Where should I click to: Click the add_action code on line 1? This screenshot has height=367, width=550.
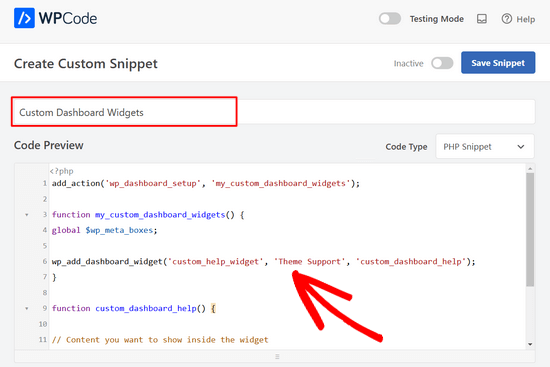(206, 183)
